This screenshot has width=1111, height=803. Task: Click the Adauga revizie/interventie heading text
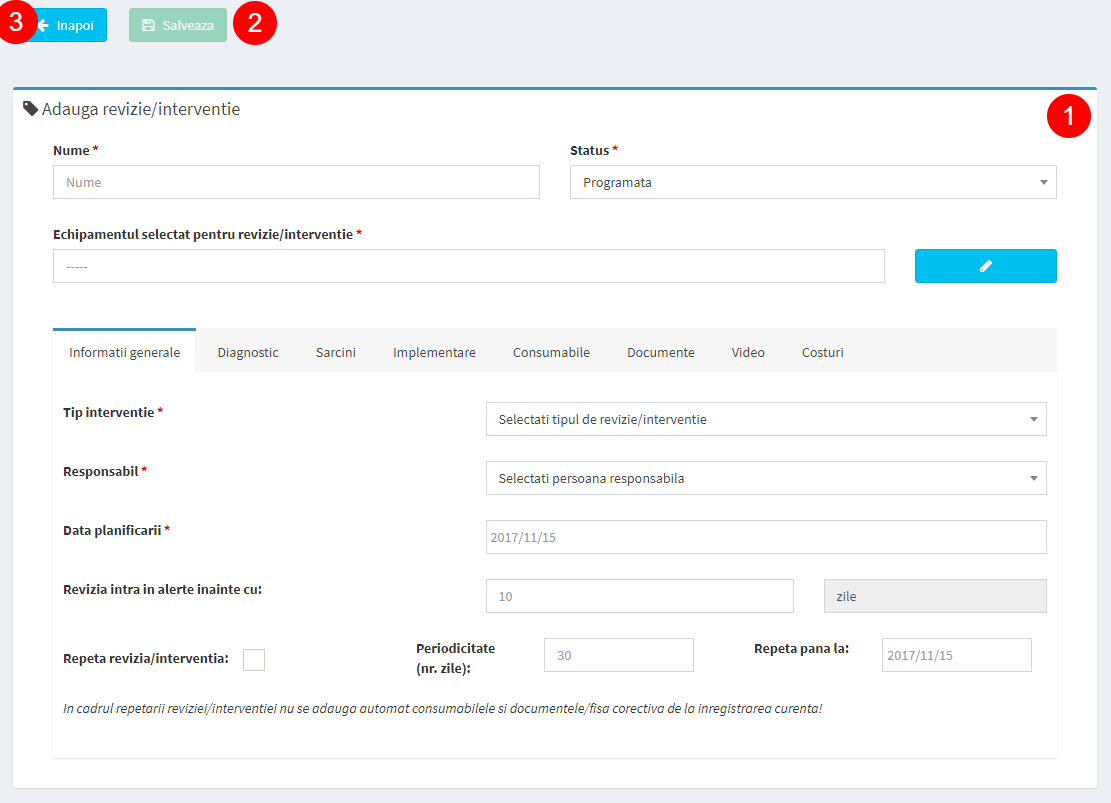click(141, 109)
